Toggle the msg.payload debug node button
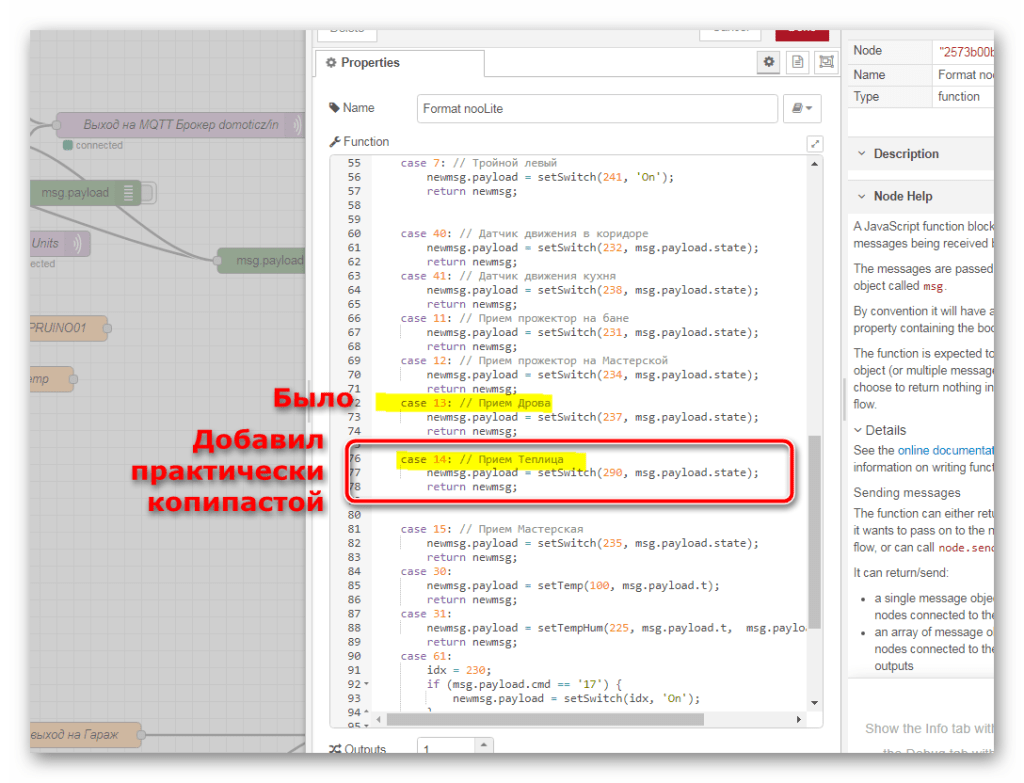This screenshot has width=1024, height=783. coord(149,193)
